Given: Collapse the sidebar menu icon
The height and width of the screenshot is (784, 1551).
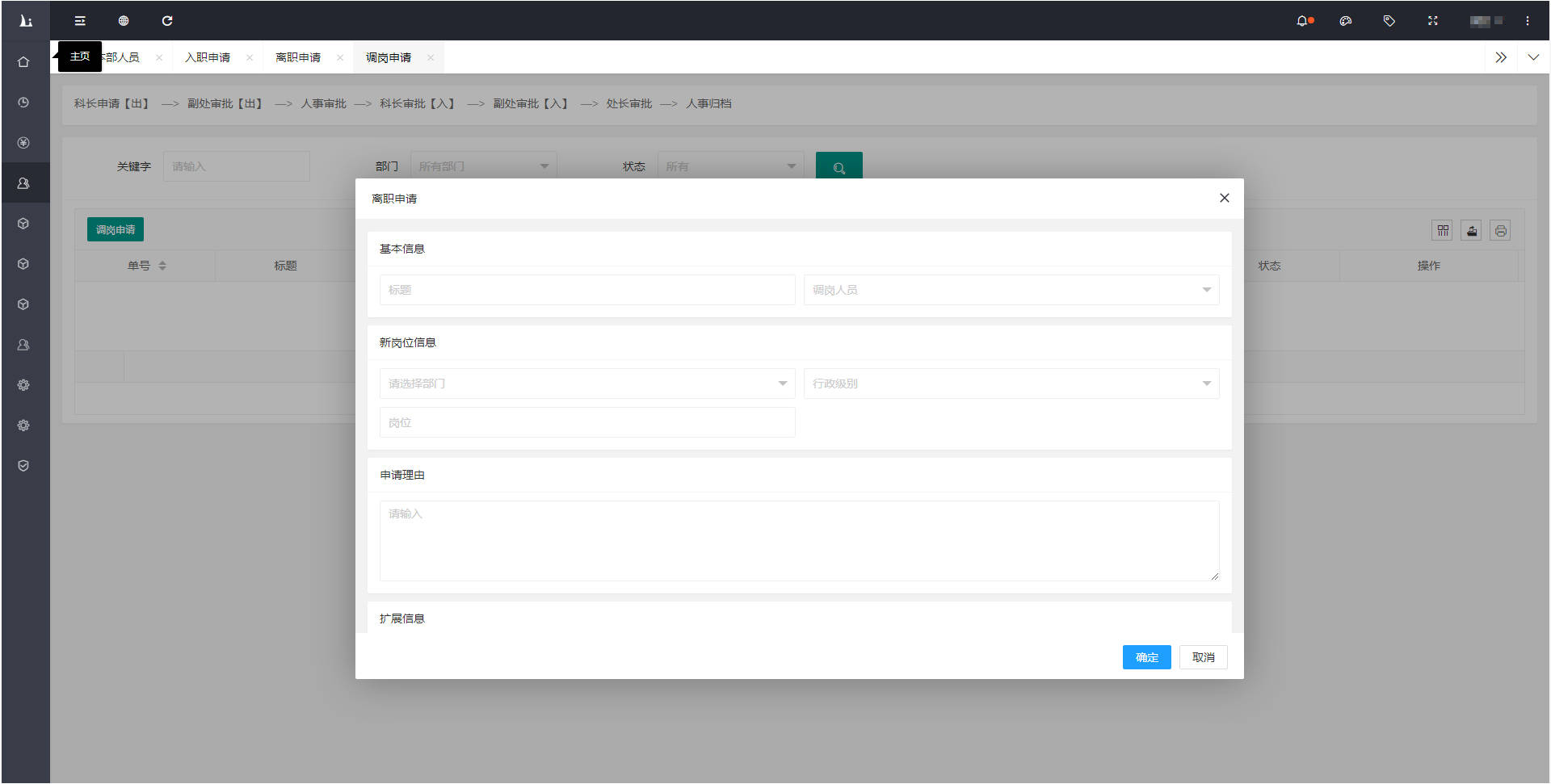Looking at the screenshot, I should coord(80,21).
